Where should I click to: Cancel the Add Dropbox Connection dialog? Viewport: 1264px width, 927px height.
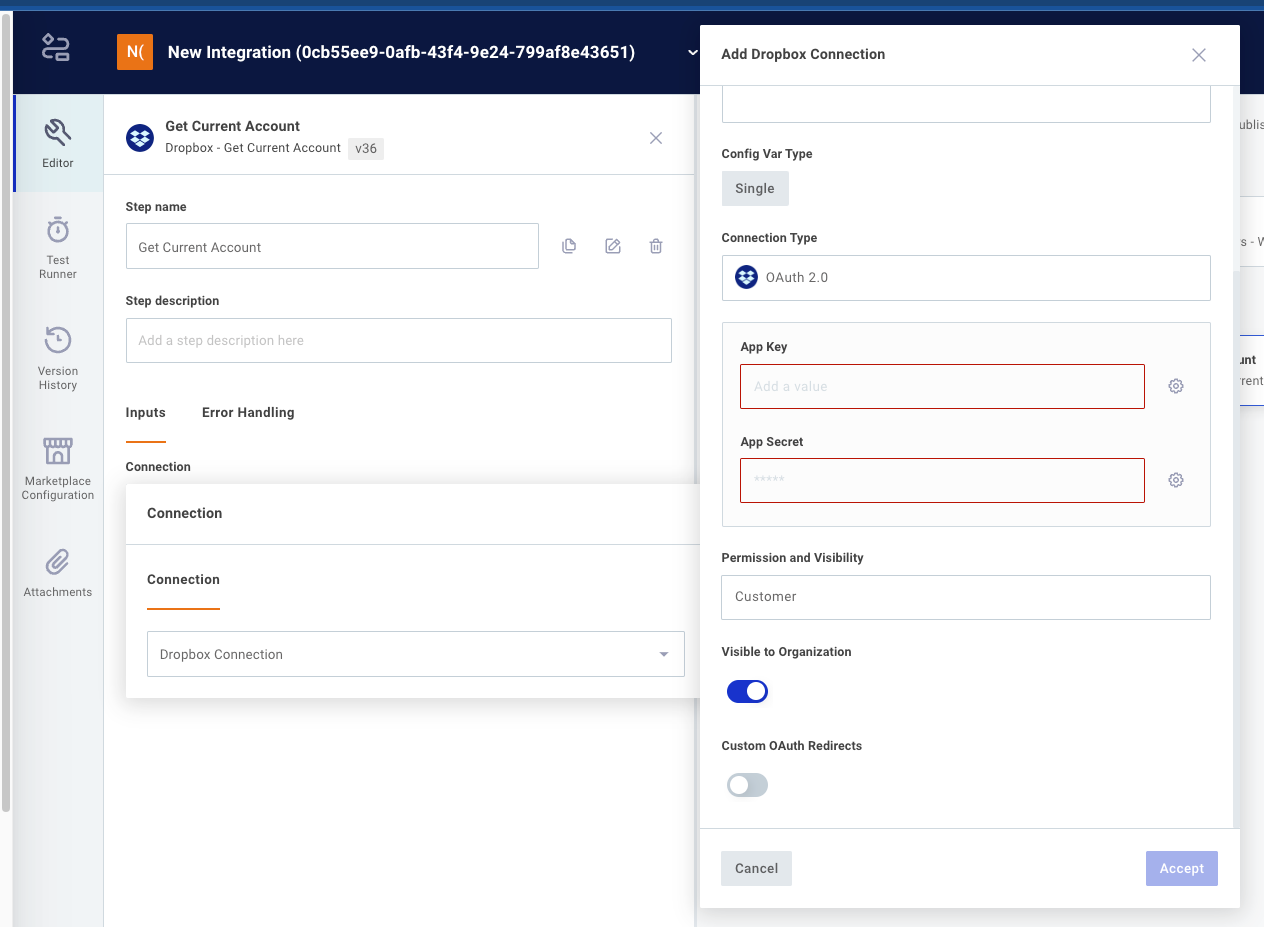click(756, 868)
